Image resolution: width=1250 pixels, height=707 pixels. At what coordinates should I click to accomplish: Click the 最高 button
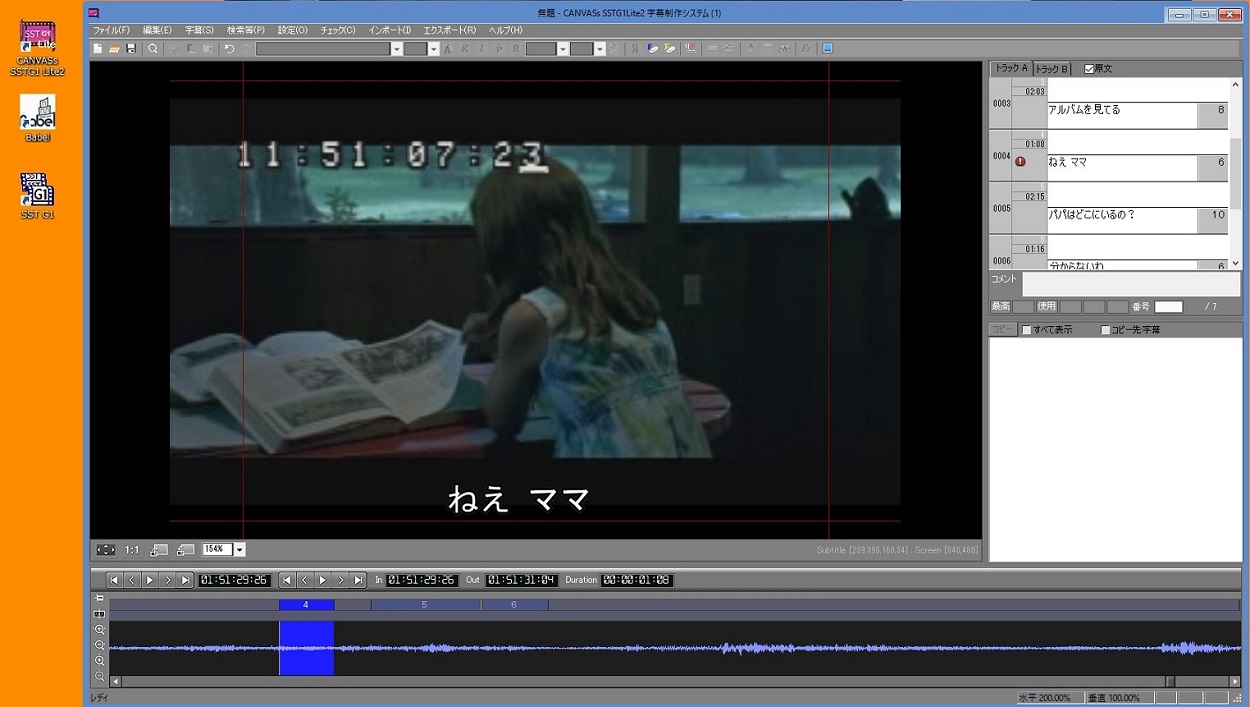coord(1000,307)
